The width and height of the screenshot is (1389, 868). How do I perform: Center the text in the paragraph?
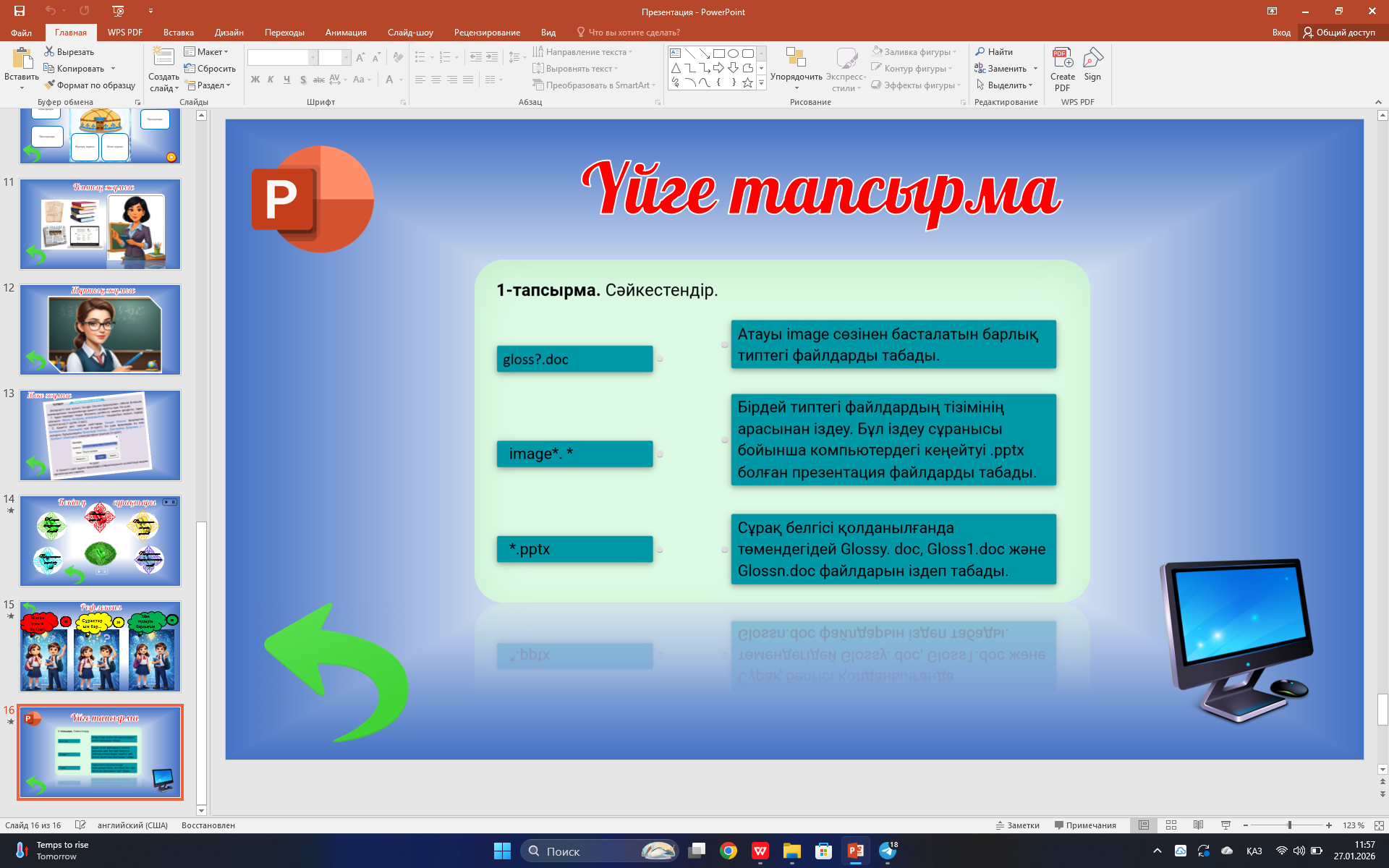(436, 80)
